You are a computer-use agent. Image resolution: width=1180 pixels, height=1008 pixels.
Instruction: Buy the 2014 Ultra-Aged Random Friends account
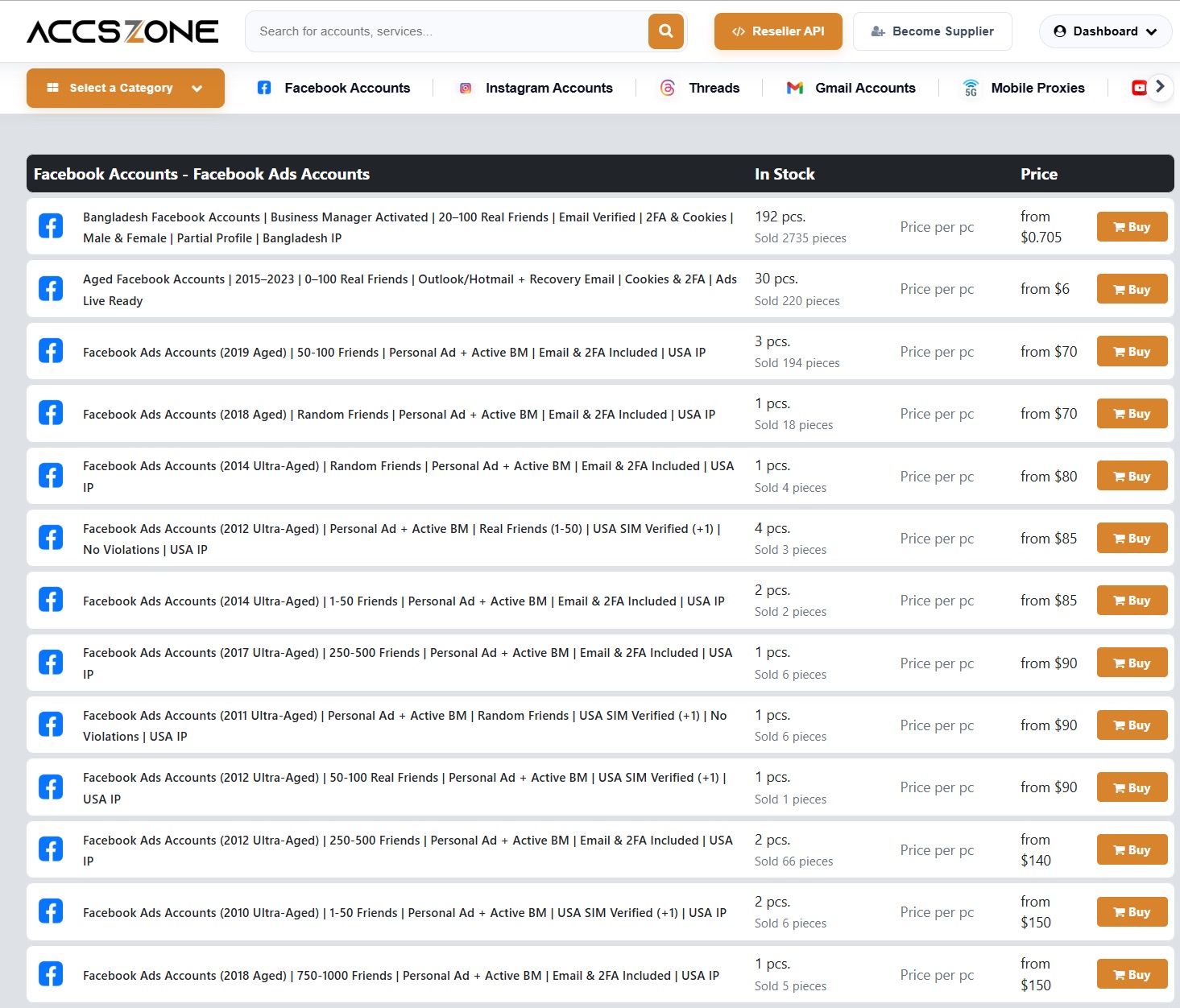tap(1132, 476)
